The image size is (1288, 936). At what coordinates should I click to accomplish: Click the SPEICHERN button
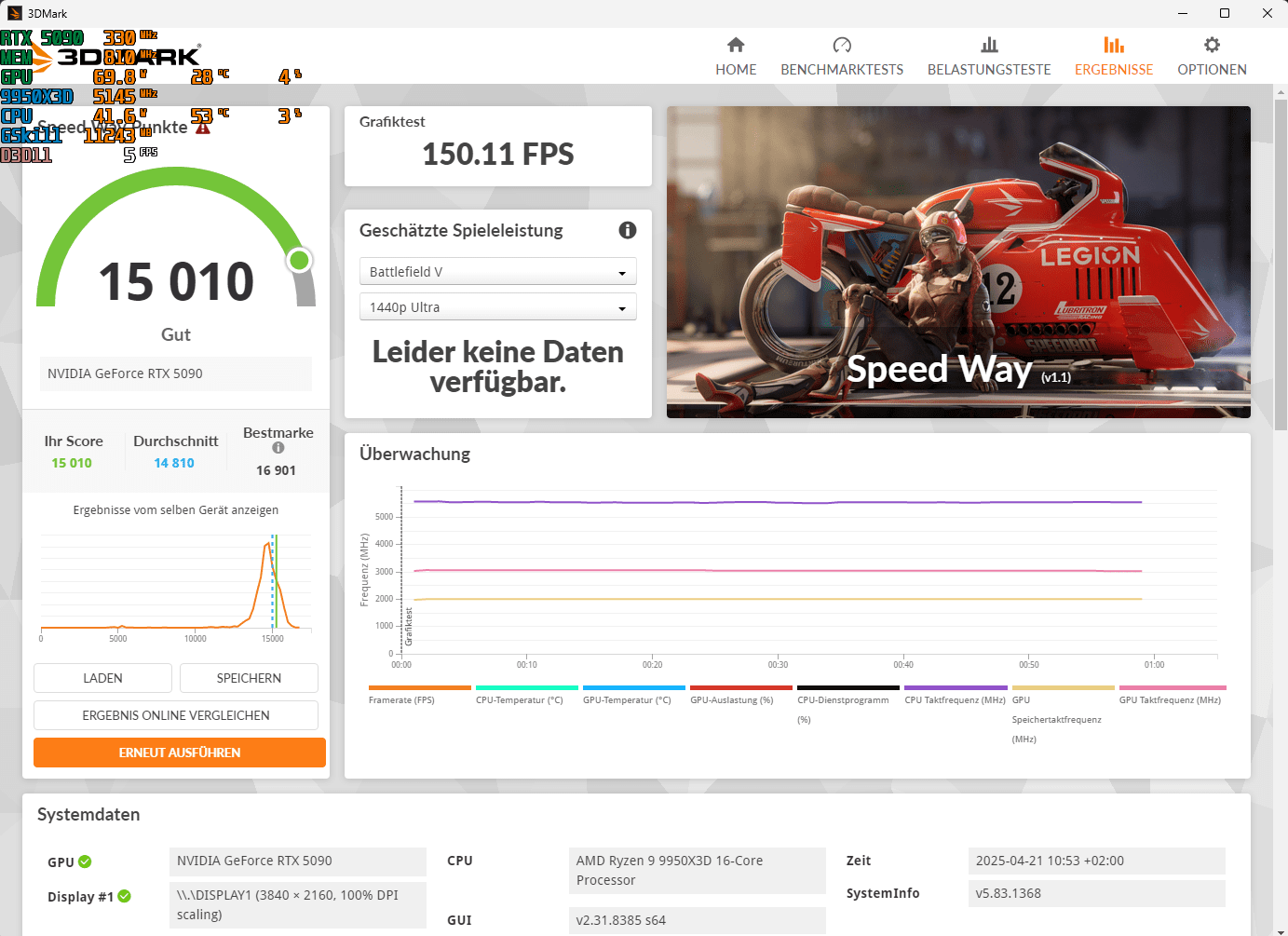249,678
